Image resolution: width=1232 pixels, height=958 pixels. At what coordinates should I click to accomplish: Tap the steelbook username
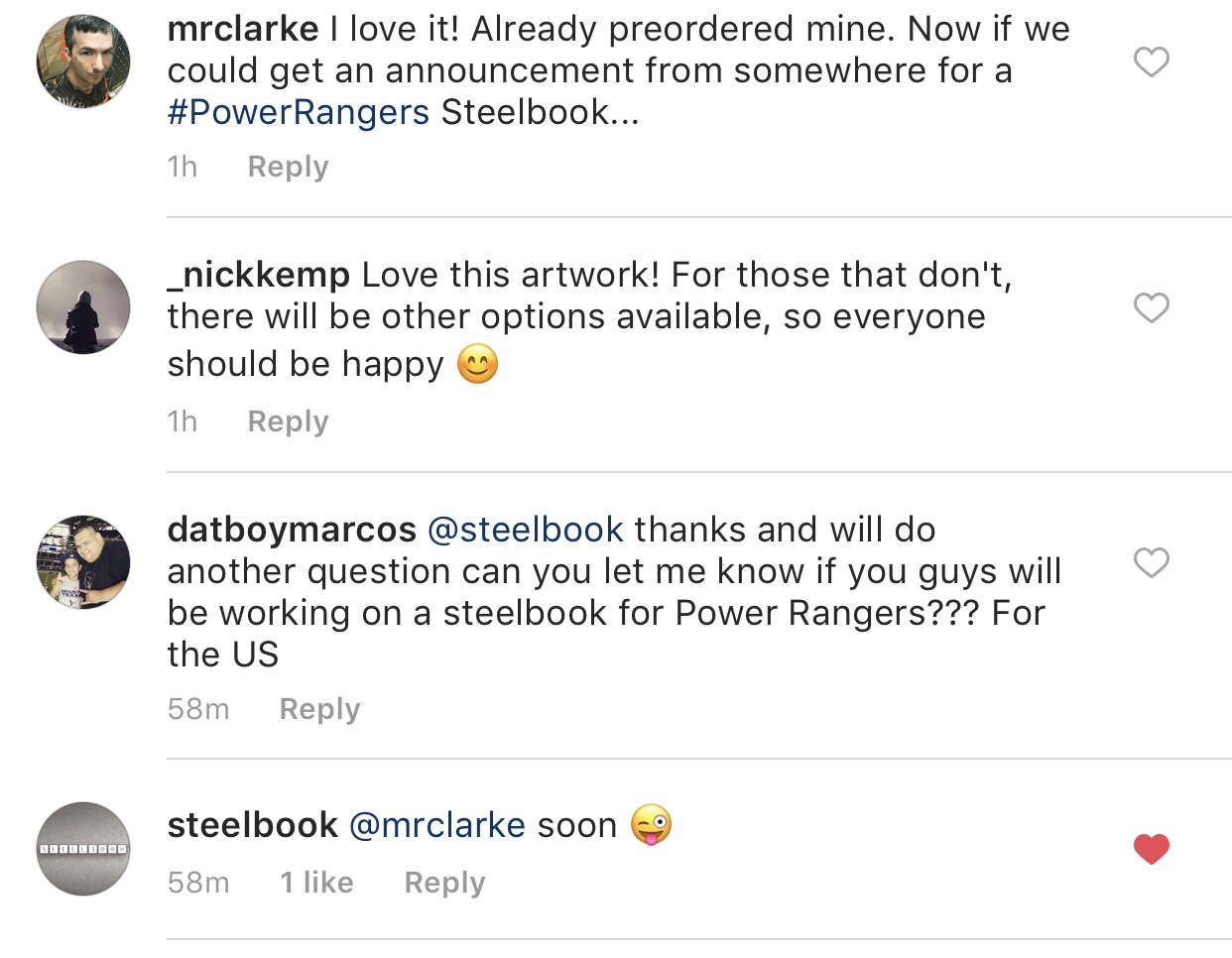[x=253, y=825]
